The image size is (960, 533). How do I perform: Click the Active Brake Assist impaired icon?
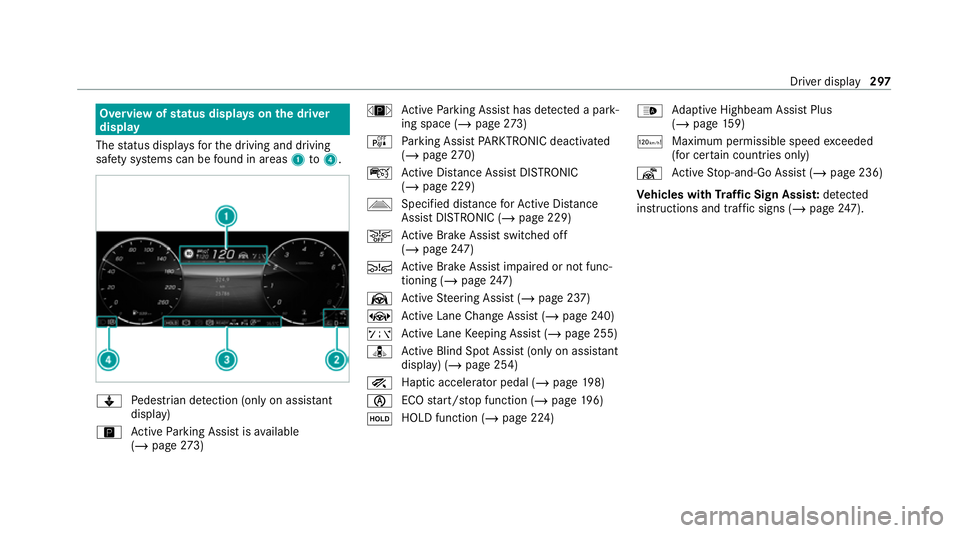[x=379, y=267]
